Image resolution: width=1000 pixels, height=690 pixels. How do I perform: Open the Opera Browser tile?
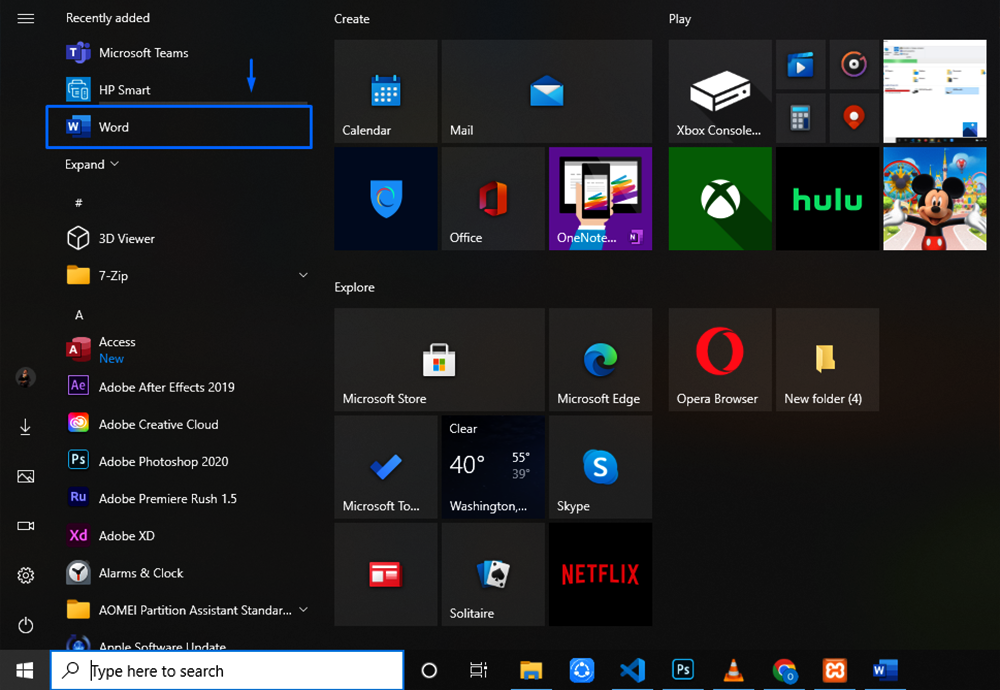point(719,359)
